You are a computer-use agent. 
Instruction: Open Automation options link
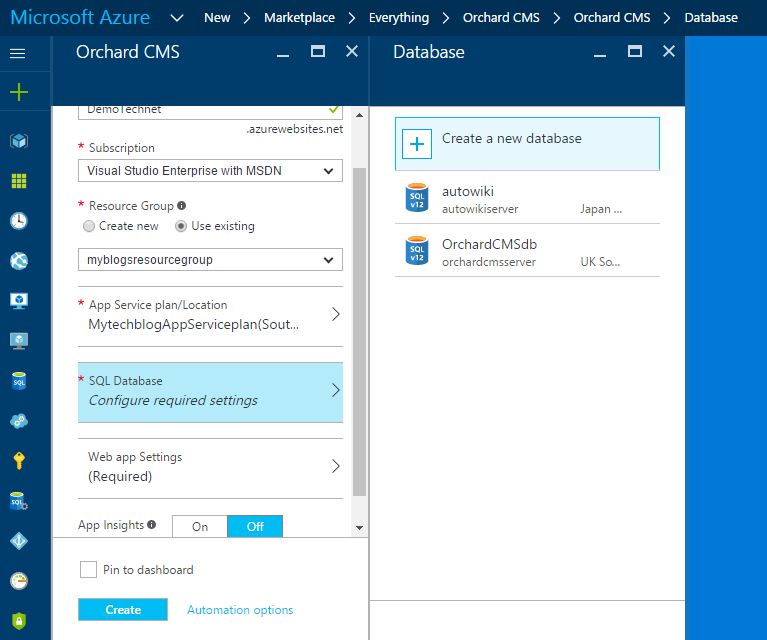coord(240,610)
